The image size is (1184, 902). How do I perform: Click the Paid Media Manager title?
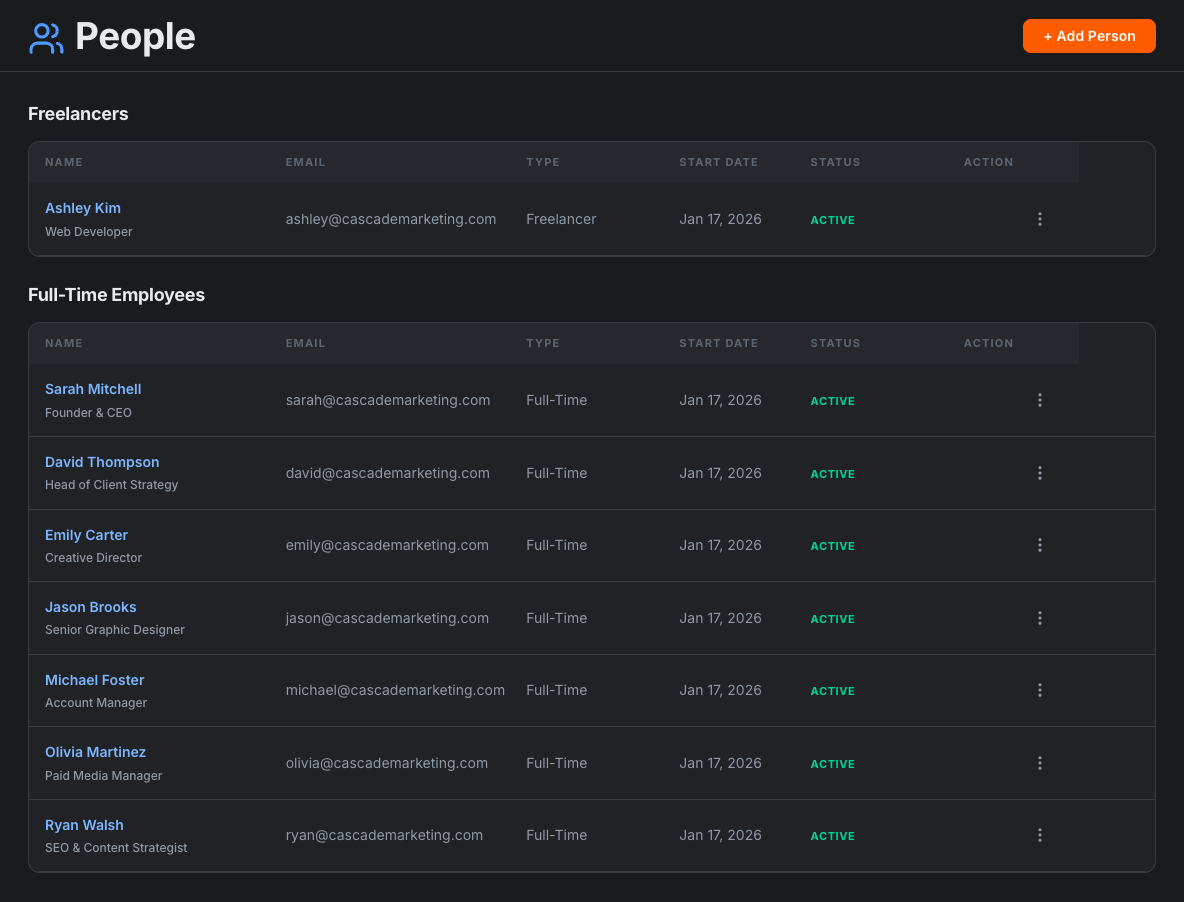pos(103,776)
